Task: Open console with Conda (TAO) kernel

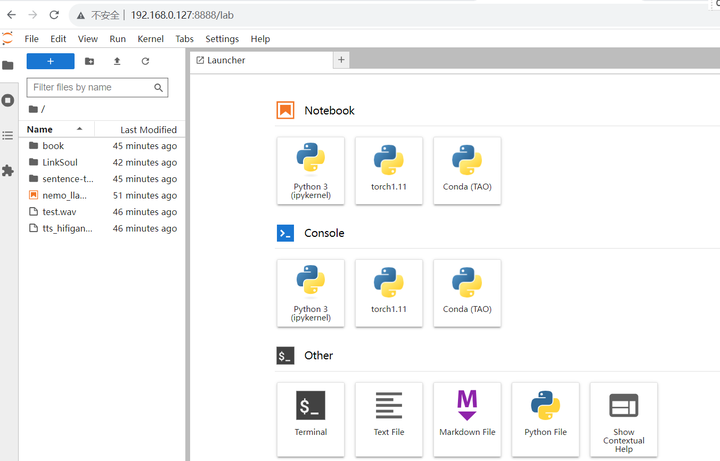Action: (467, 293)
